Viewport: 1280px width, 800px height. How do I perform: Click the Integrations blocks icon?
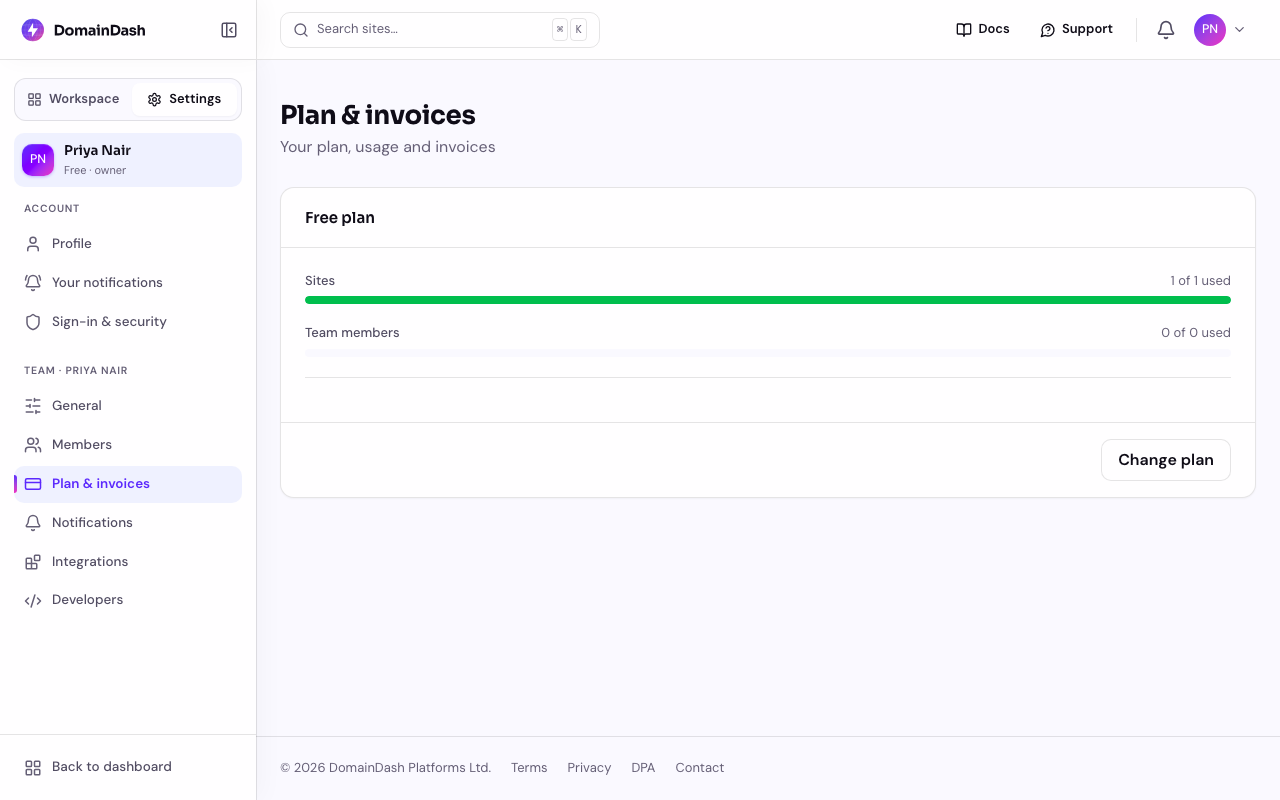coord(33,562)
